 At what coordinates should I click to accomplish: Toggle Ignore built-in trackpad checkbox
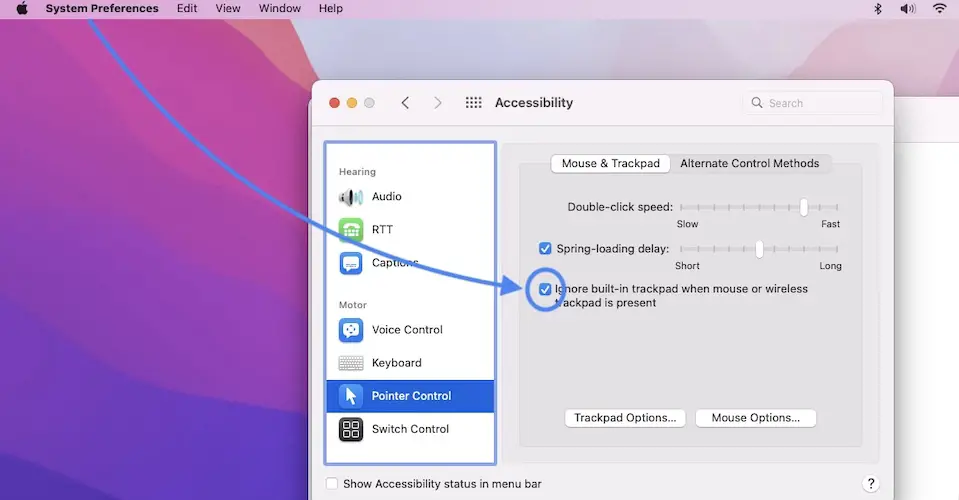[545, 289]
